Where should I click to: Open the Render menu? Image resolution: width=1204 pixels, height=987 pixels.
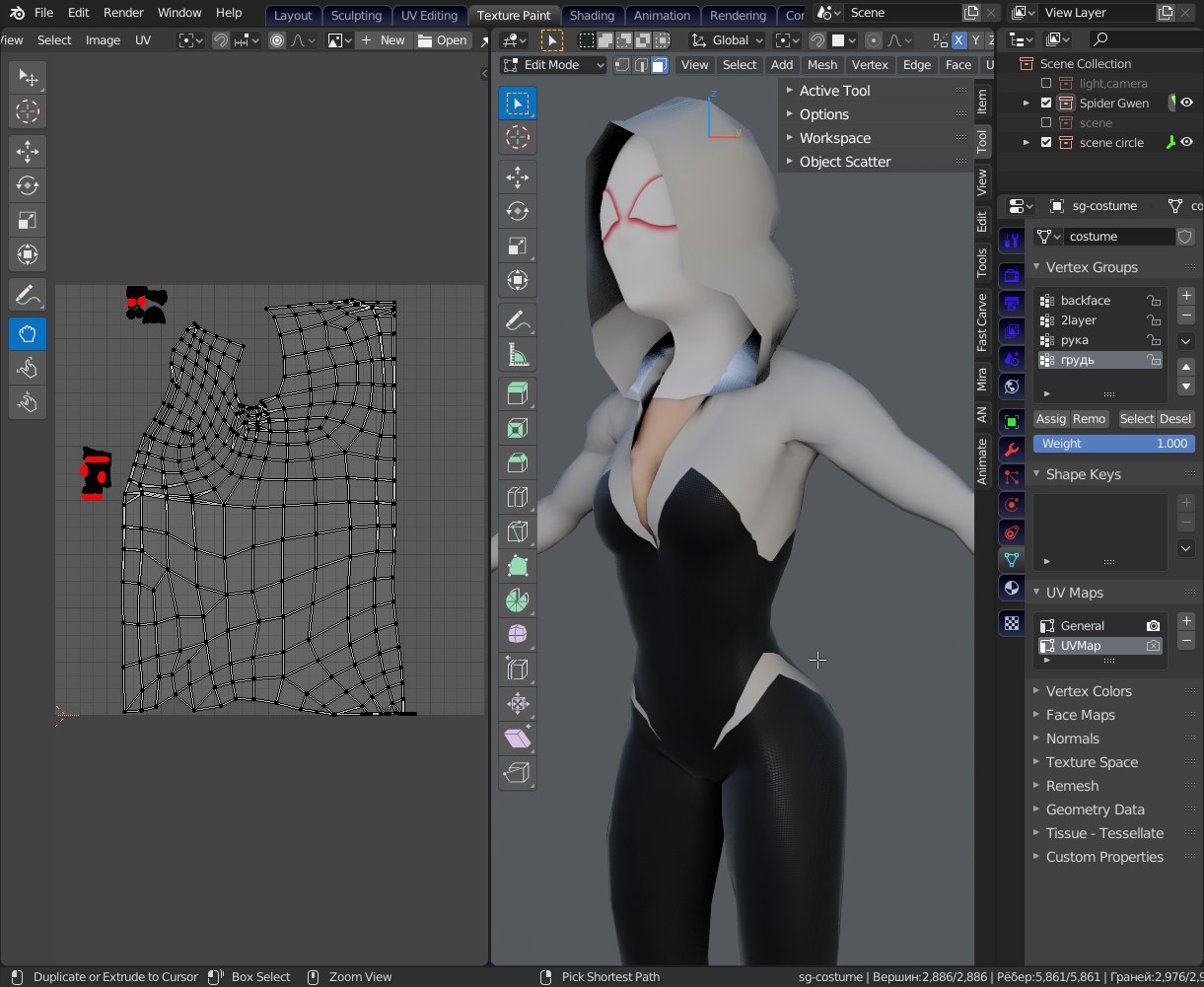[123, 13]
